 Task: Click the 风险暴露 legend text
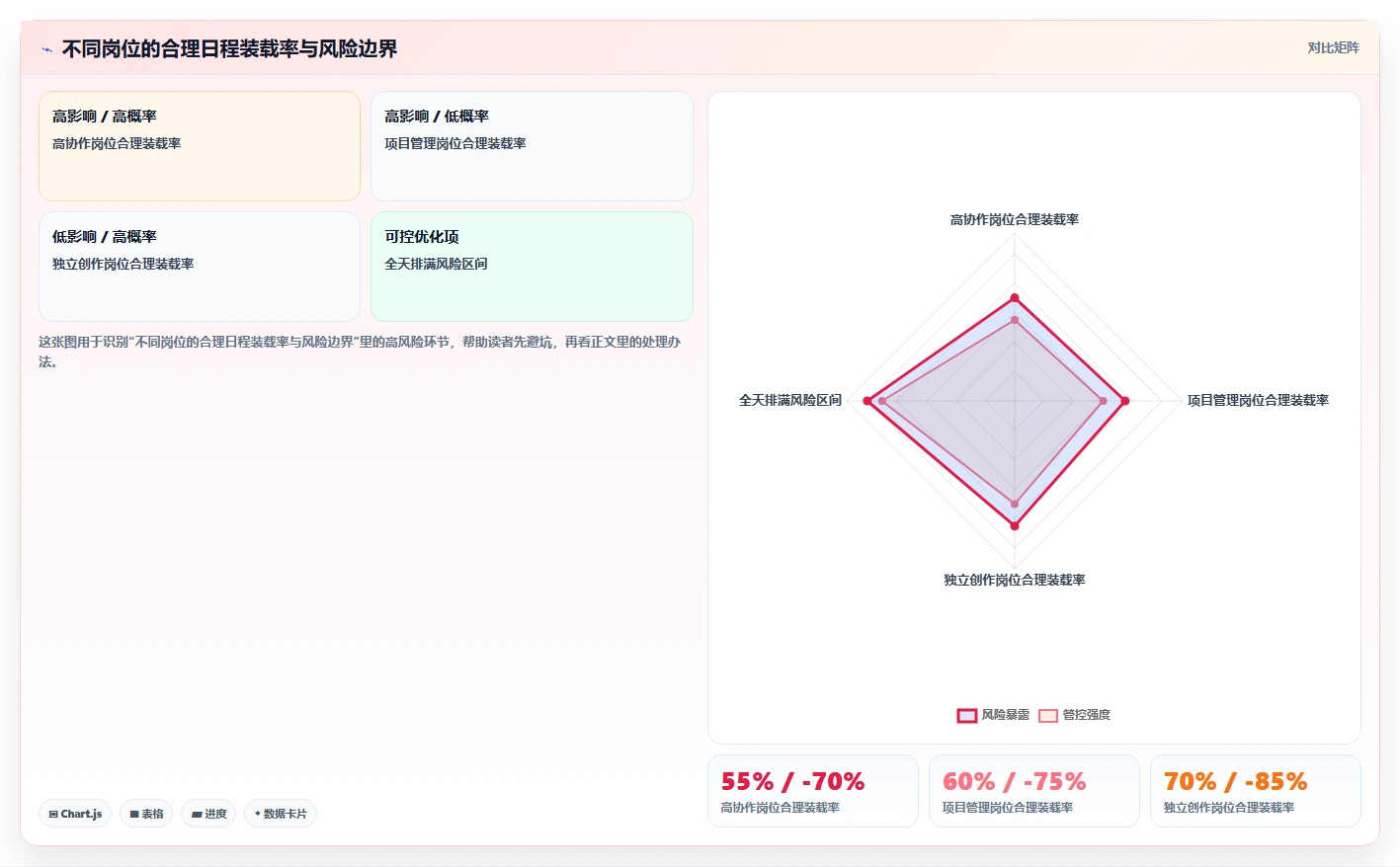[1006, 715]
